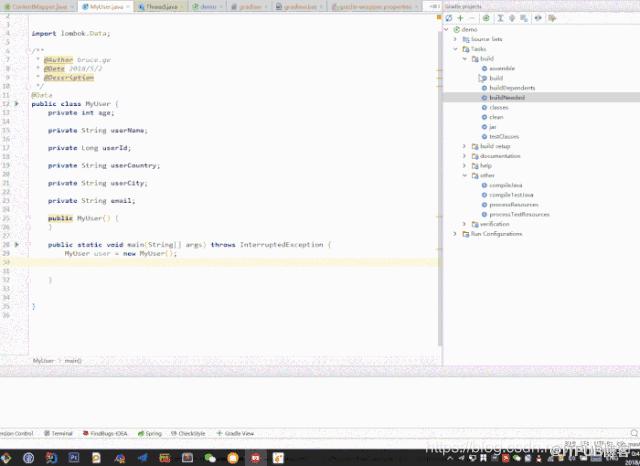This screenshot has width=640, height=466.
Task: Click run gutter arrow beside main method
Action: tap(17, 244)
